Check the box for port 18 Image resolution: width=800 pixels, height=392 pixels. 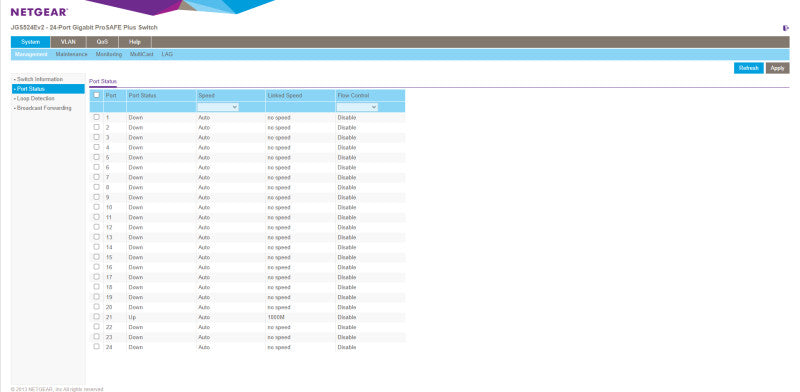pos(96,286)
